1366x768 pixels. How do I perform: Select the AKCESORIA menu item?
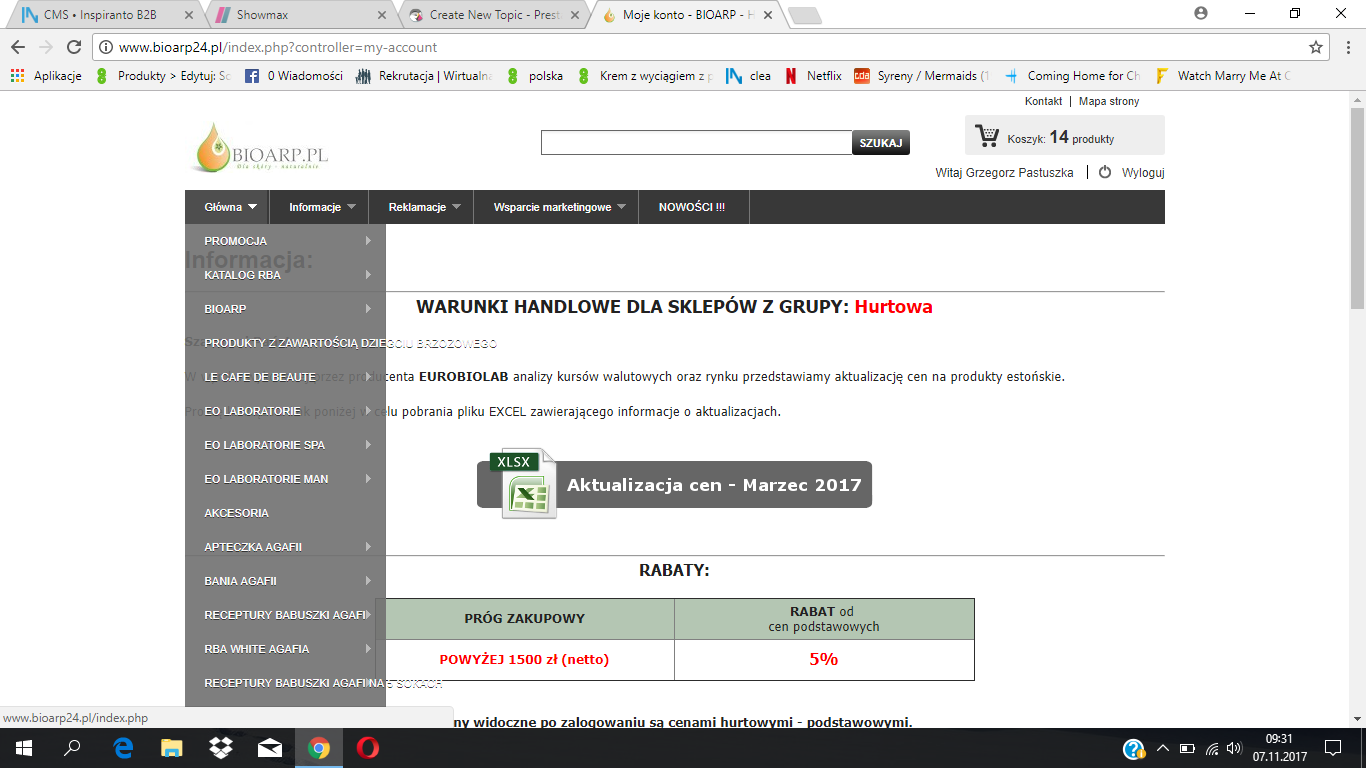coord(285,513)
